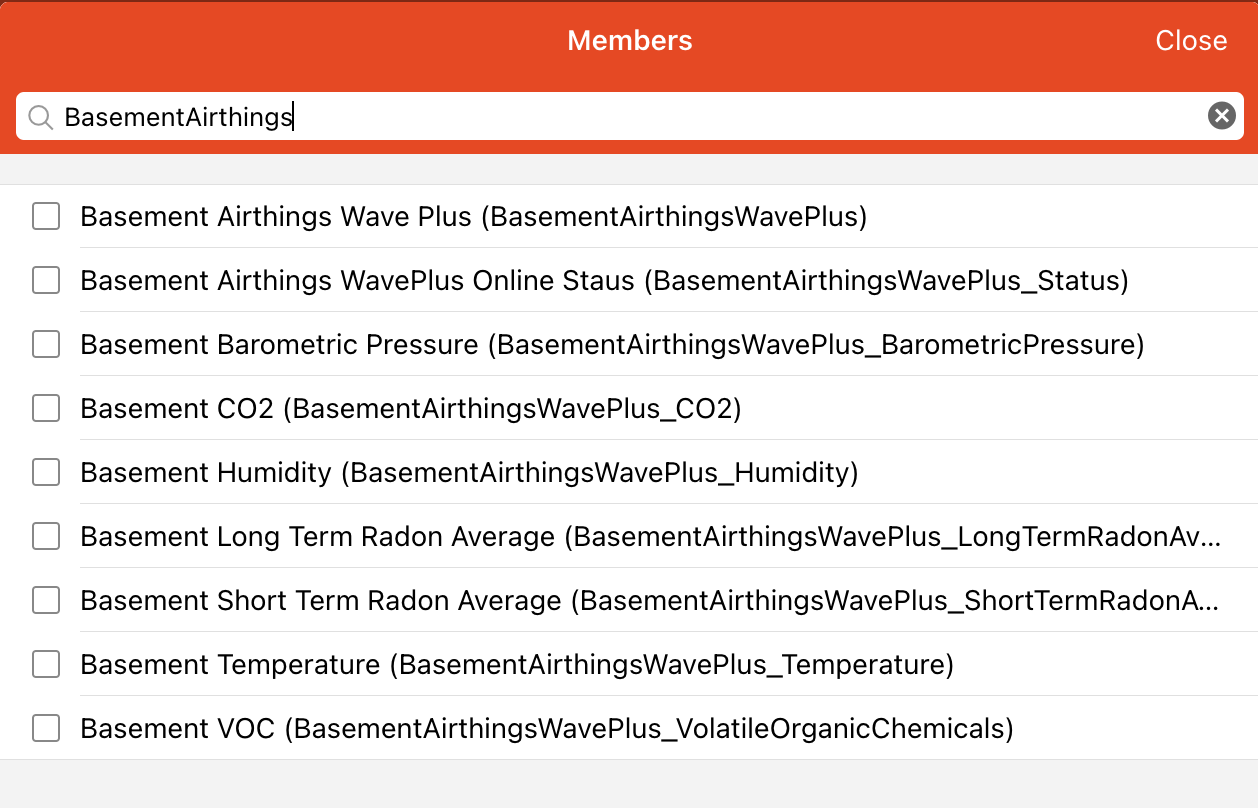Select the Basement VOC checkbox
This screenshot has width=1258, height=808.
coord(46,728)
